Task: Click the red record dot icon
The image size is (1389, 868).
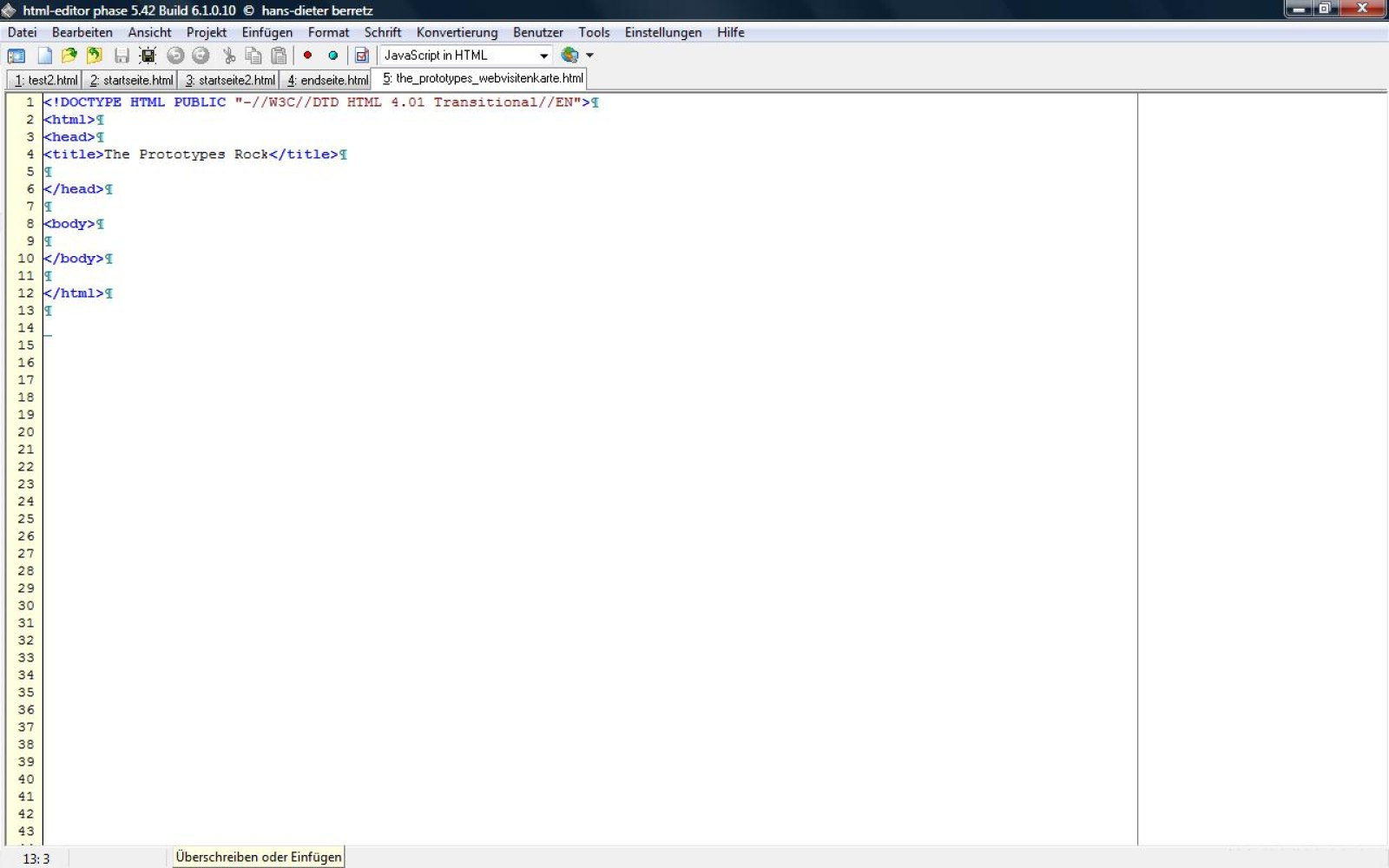Action: point(307,55)
